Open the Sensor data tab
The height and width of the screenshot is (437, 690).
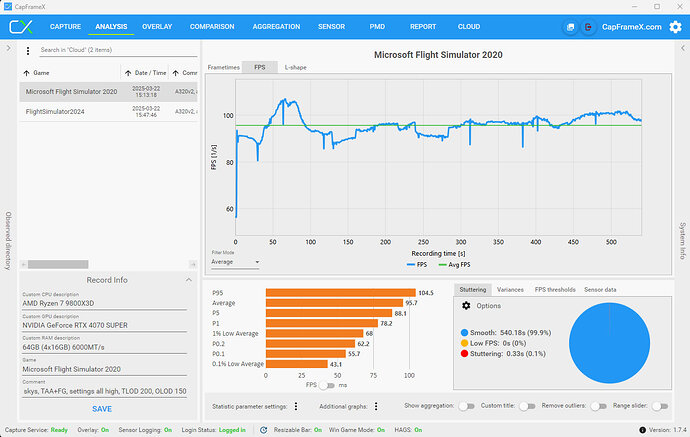600,290
